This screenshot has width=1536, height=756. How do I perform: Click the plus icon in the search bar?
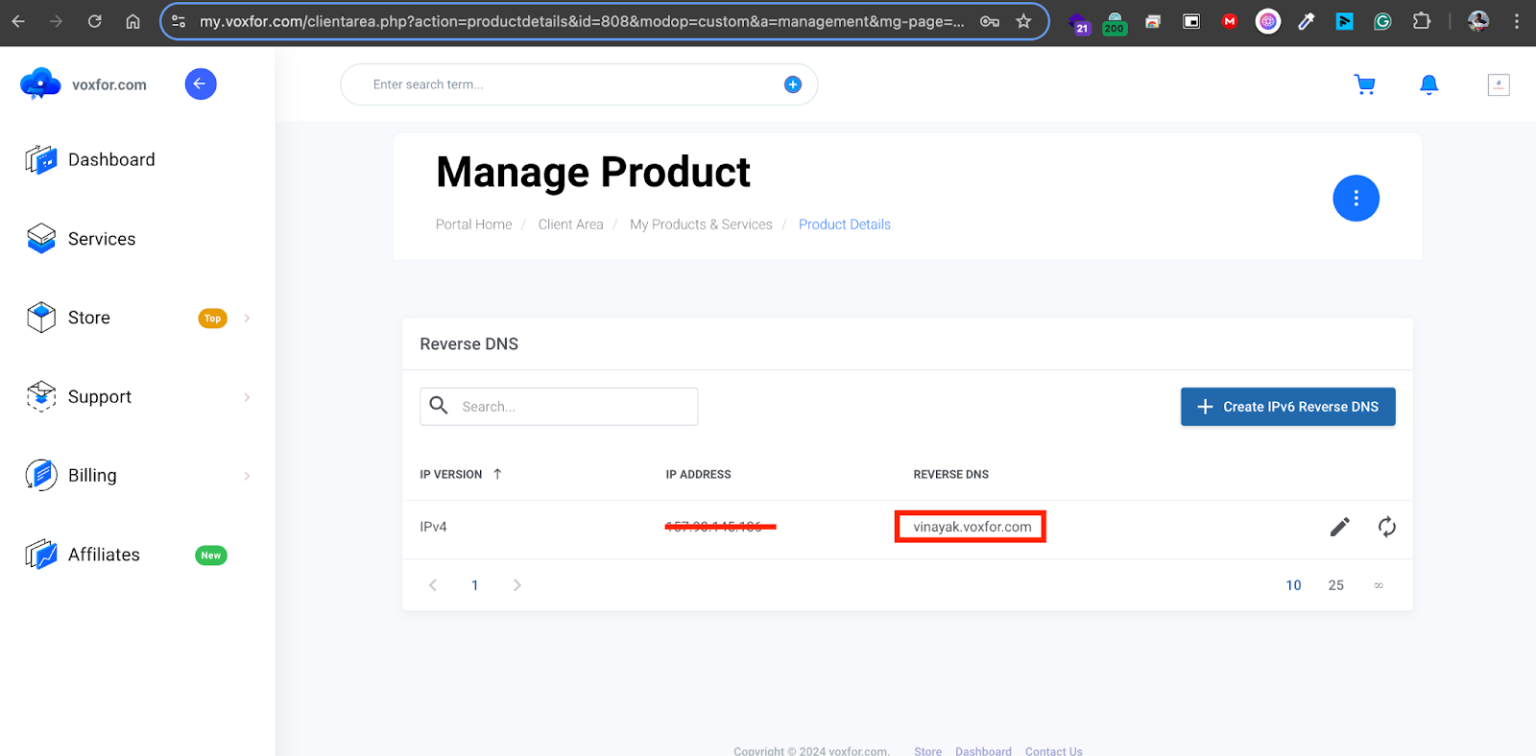(x=792, y=84)
